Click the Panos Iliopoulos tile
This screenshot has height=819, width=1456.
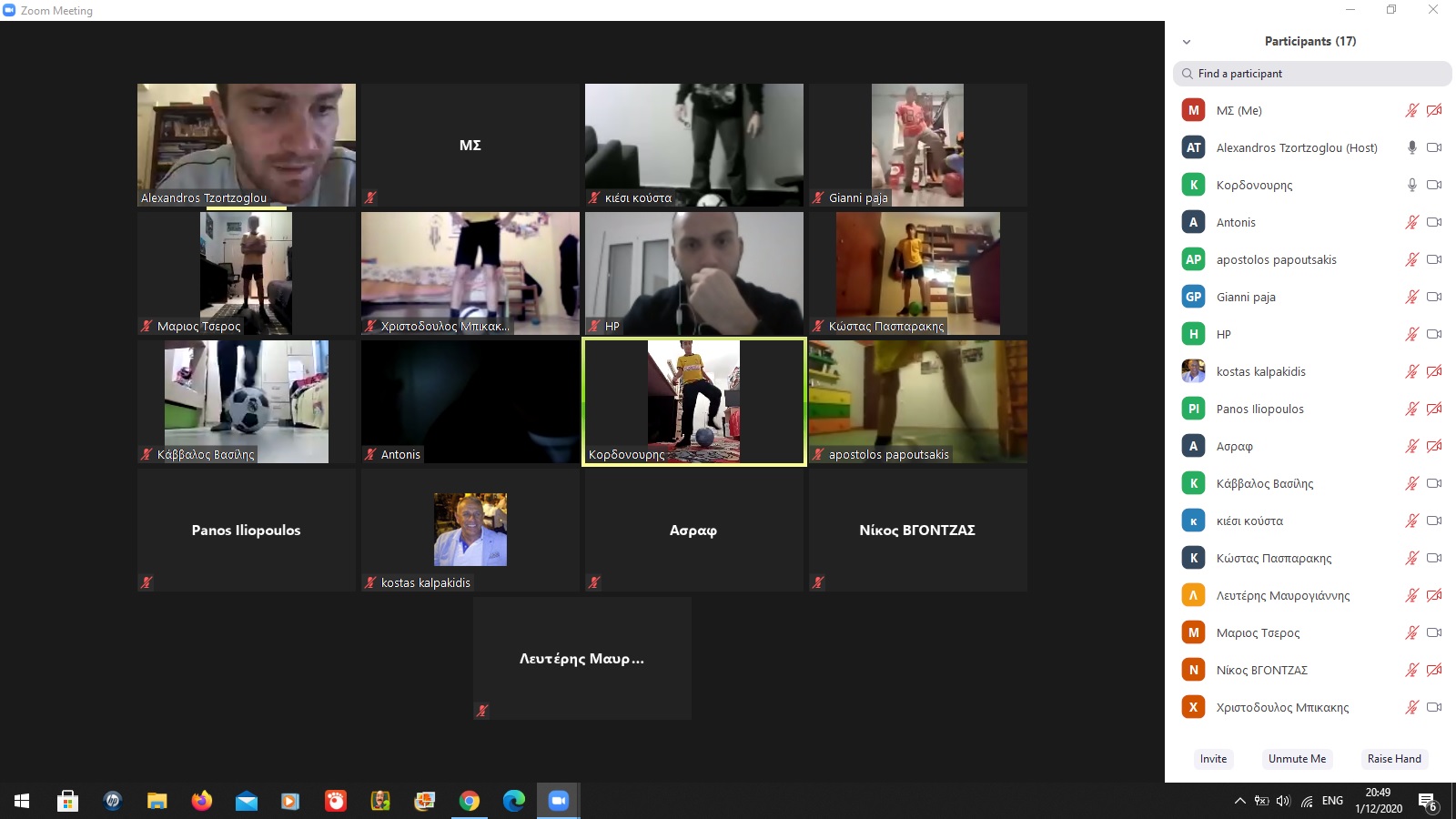247,530
